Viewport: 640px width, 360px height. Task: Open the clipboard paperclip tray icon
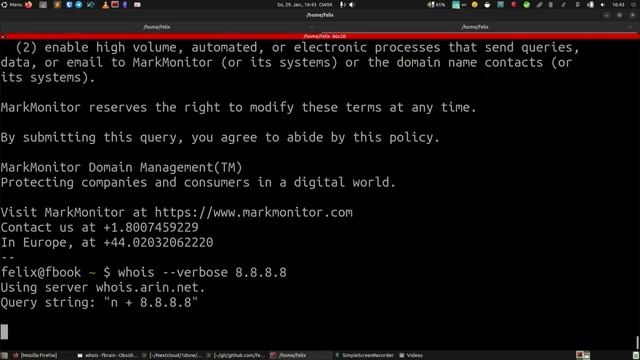539,4
